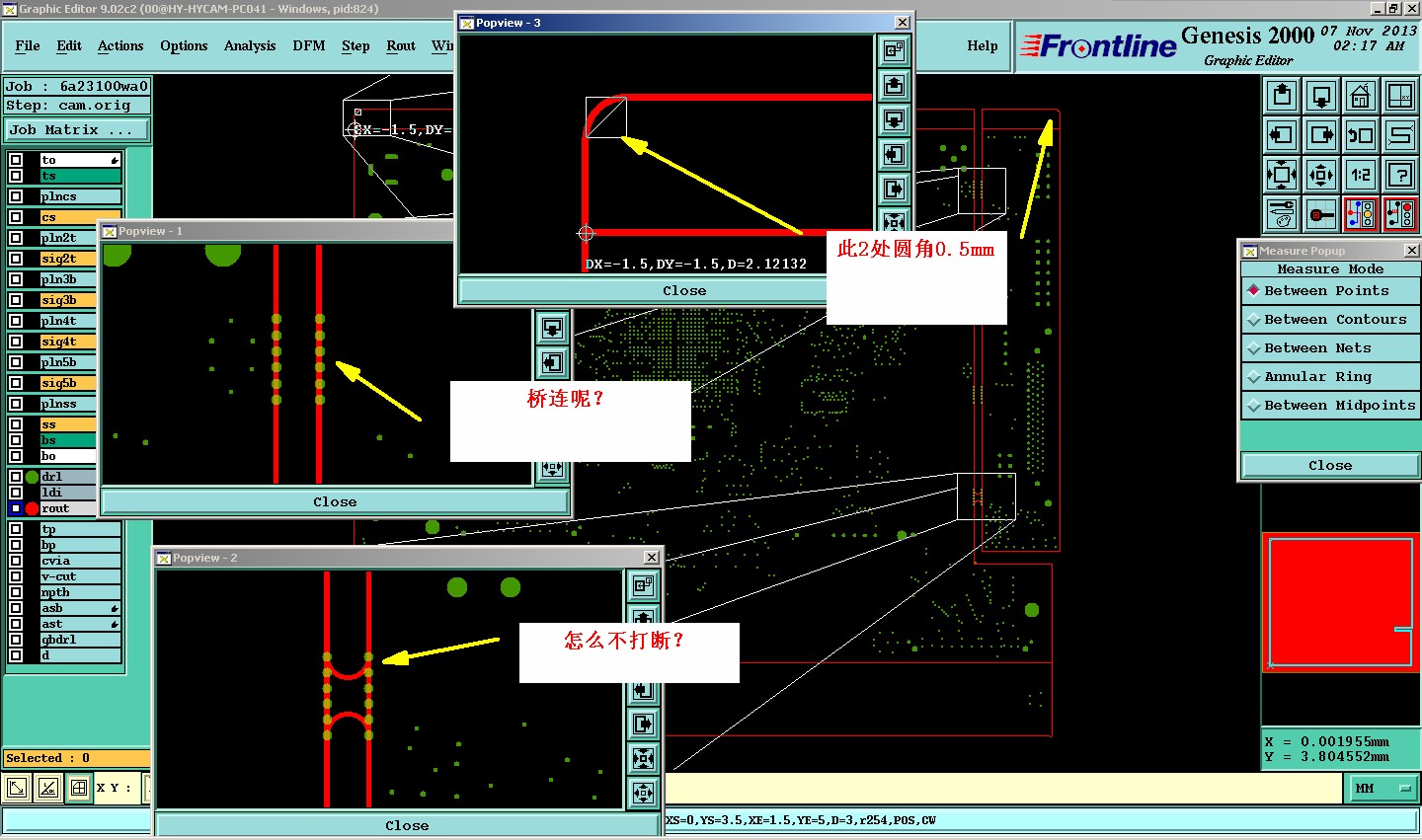This screenshot has width=1422, height=840.
Task: Click the snap-to-grid red pad icon
Action: (x=1321, y=214)
